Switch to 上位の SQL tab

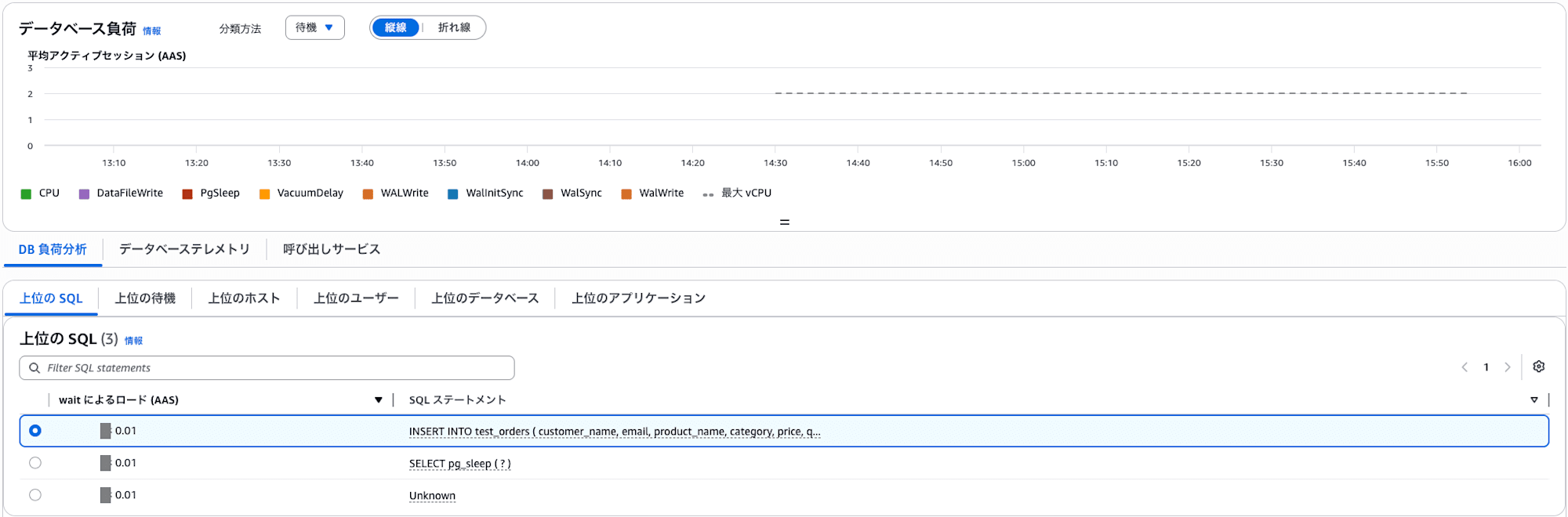(x=51, y=298)
